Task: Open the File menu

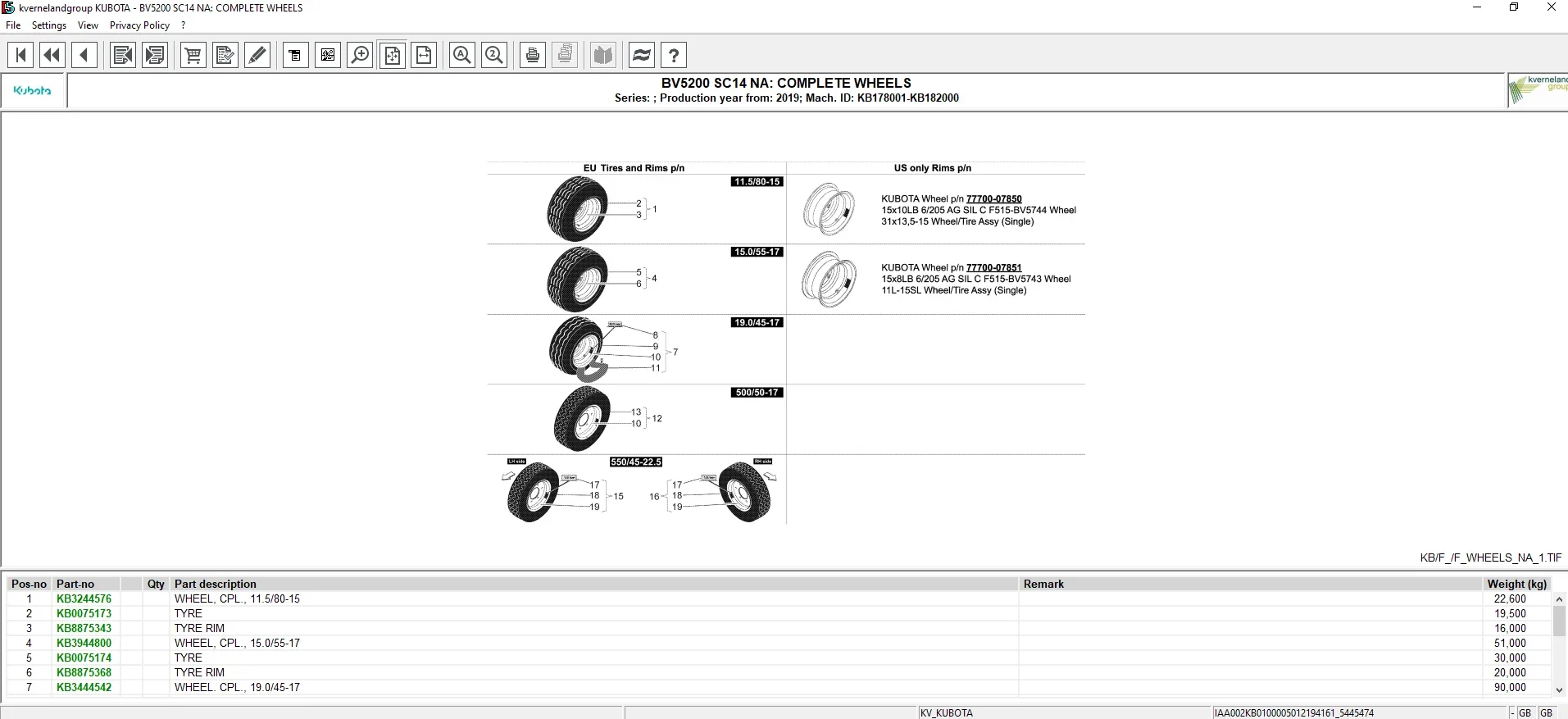Action: coord(13,25)
